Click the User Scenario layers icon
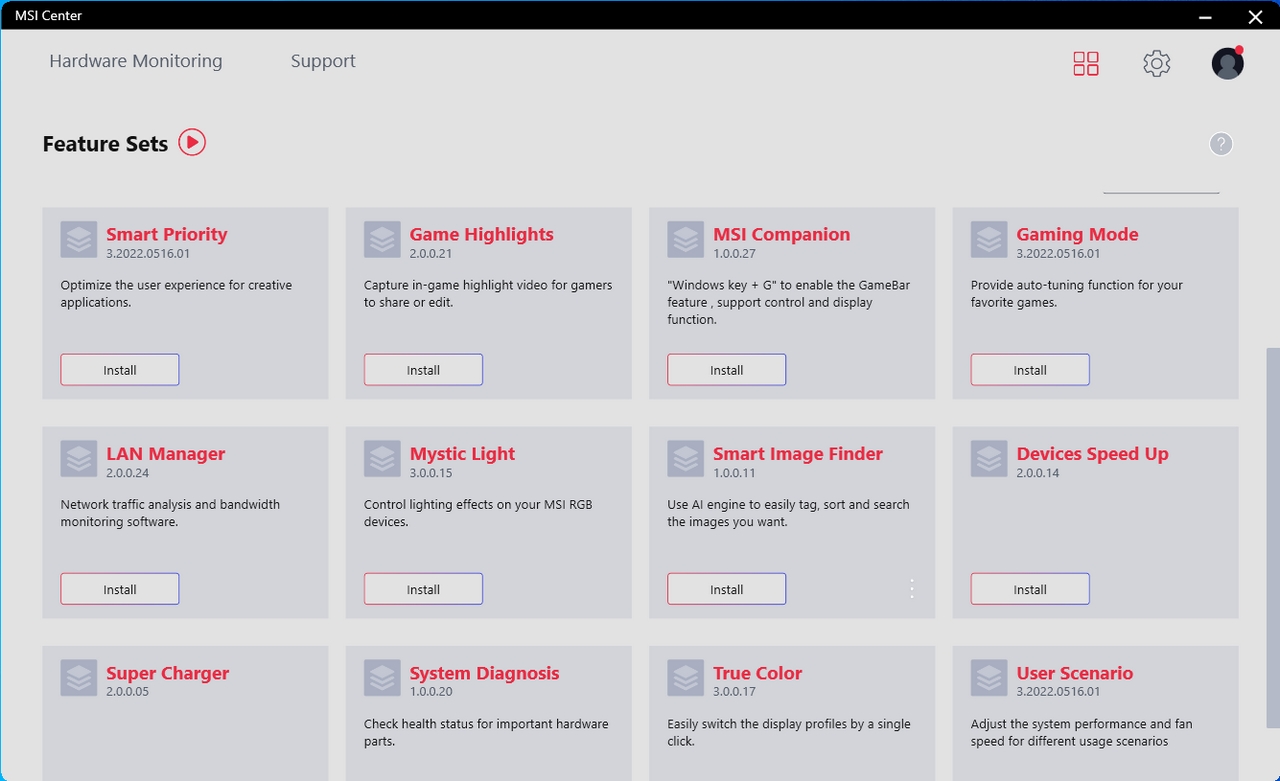1280x781 pixels. pyautogui.click(x=989, y=678)
